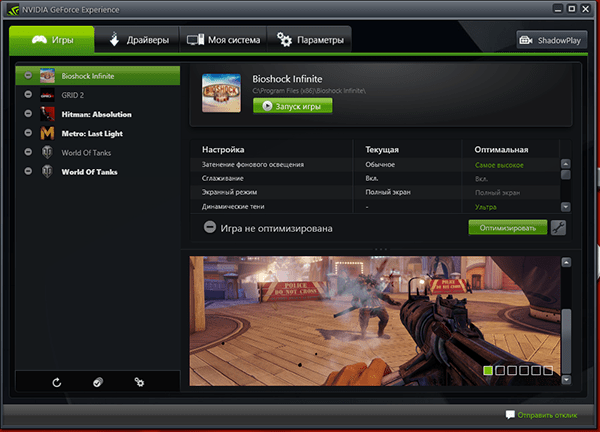The image size is (600, 432).
Task: Click the Затенение фонового освещения row
Action: pyautogui.click(x=375, y=165)
